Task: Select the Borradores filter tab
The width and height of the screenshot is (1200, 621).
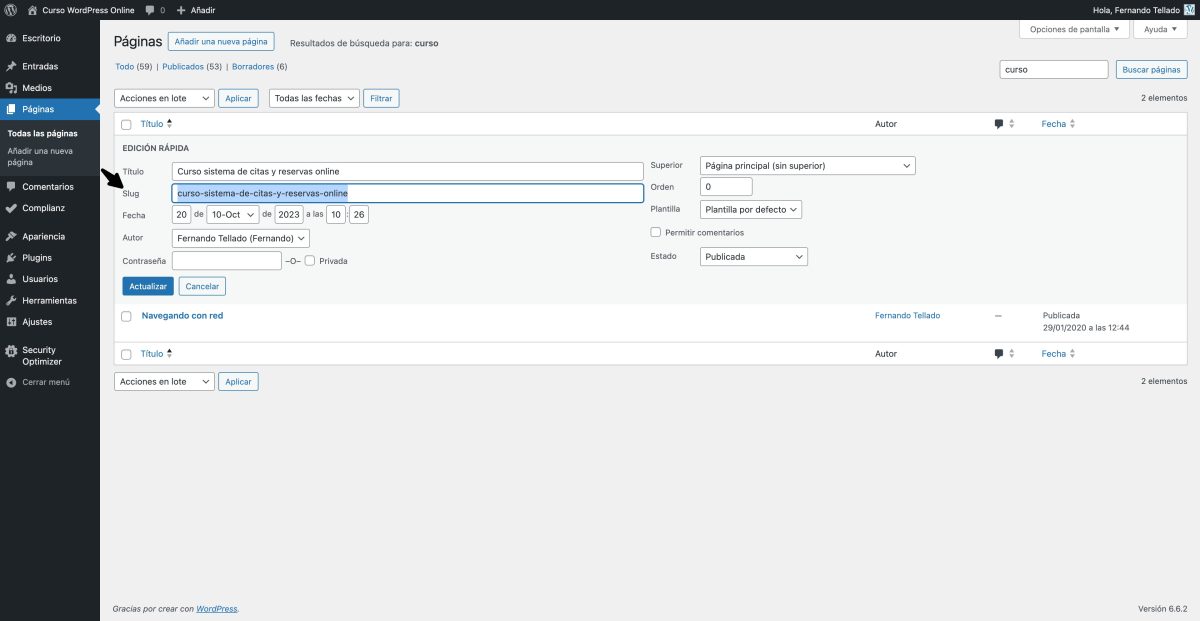Action: [253, 67]
